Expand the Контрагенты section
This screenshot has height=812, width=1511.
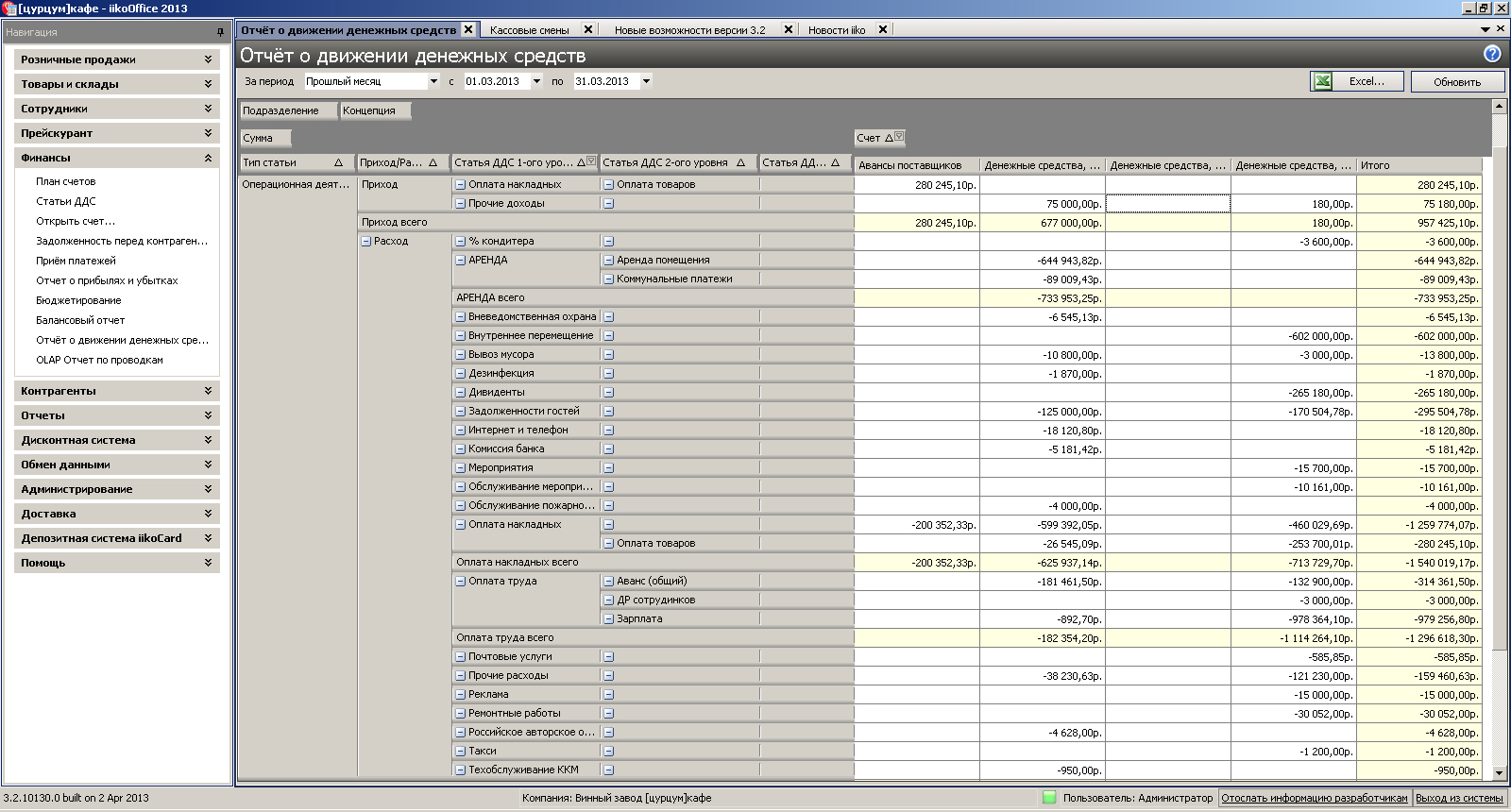point(117,391)
